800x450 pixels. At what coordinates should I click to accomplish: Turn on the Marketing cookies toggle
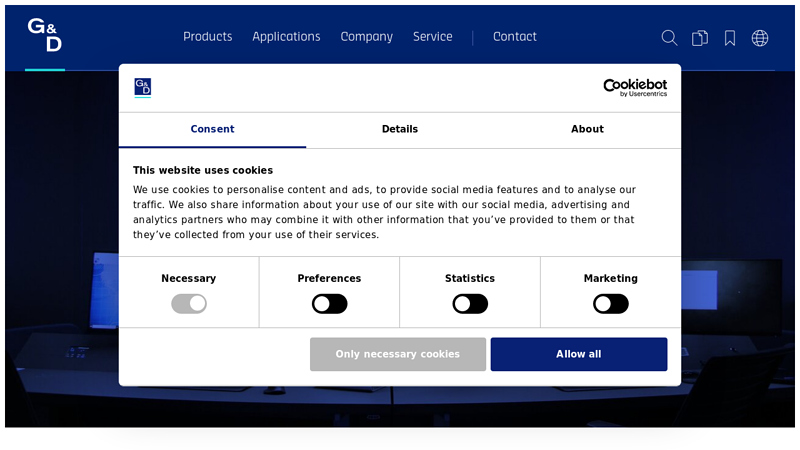point(610,304)
